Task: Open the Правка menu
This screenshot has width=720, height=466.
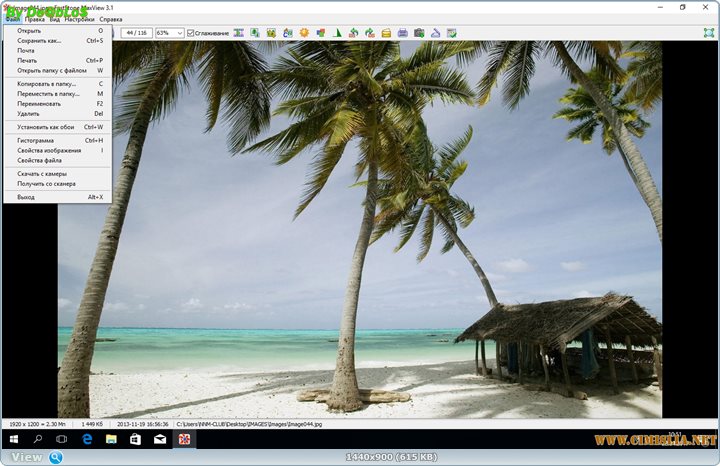Action: pyautogui.click(x=35, y=19)
